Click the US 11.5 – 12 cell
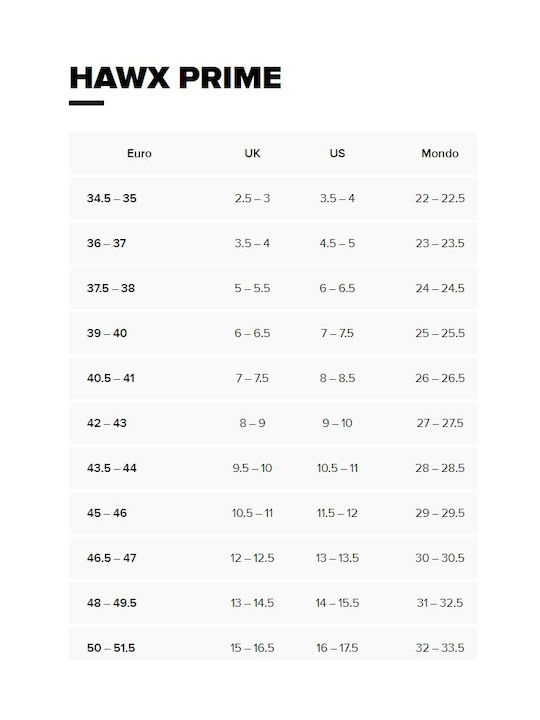The height and width of the screenshot is (720, 540). click(337, 513)
